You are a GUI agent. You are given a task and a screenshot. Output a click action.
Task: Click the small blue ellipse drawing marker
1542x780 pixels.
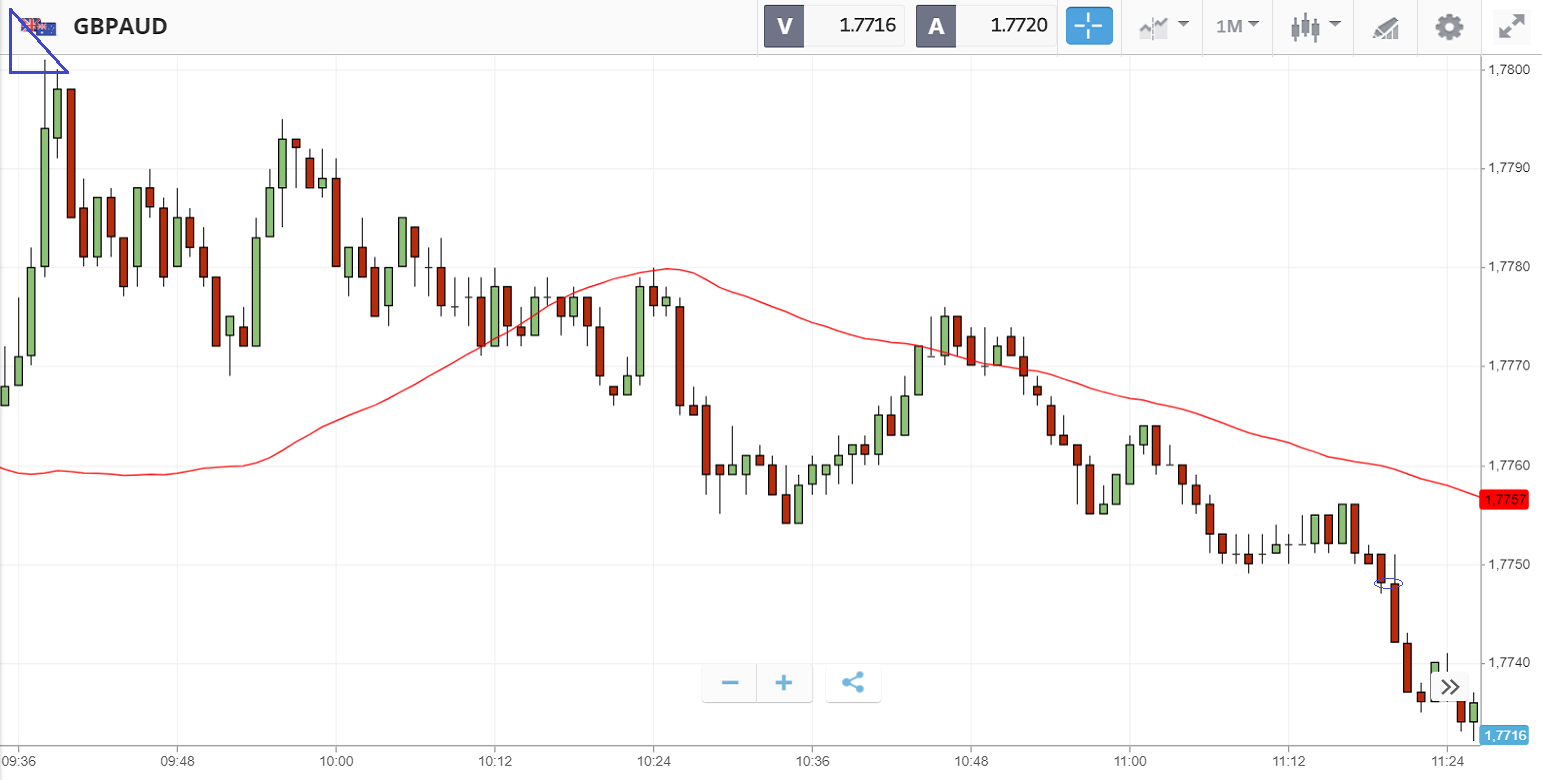click(1388, 582)
